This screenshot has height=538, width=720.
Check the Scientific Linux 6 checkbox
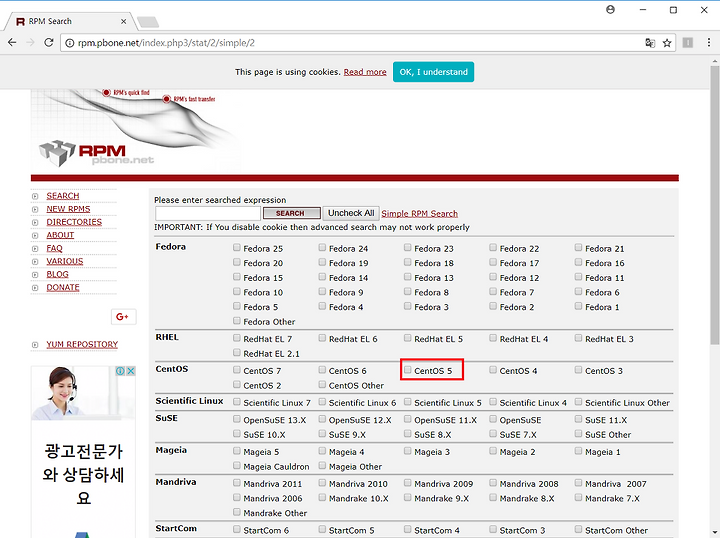[x=322, y=402]
